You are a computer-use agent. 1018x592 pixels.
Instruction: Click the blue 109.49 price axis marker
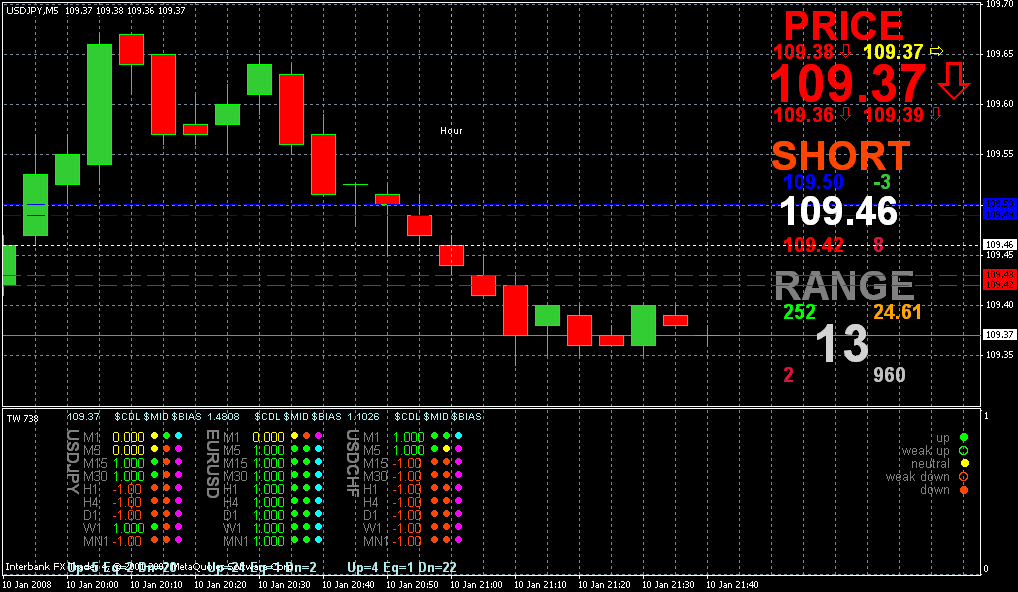pos(1000,215)
